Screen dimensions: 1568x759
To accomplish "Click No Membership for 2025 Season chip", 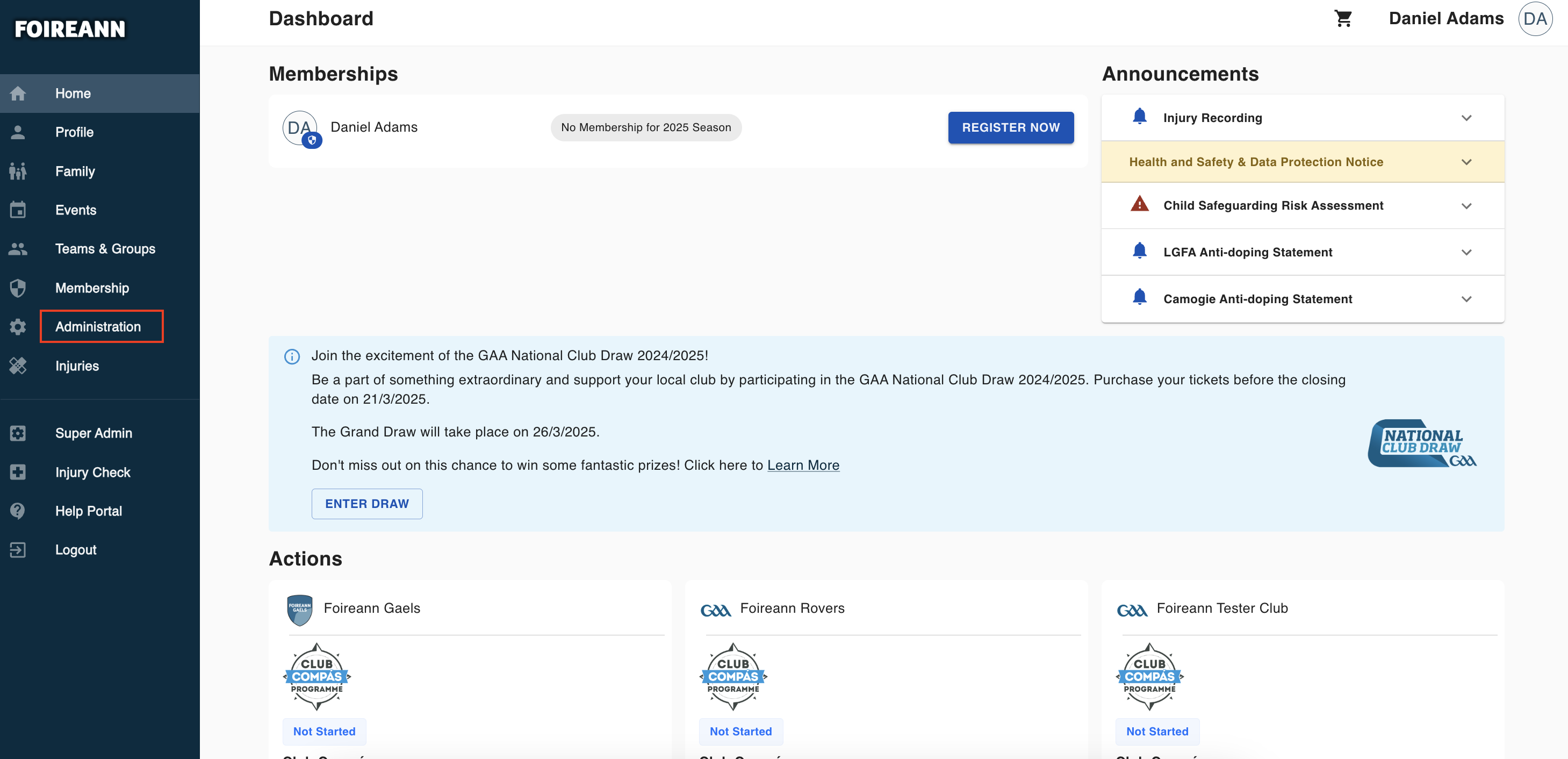I will 646,128.
